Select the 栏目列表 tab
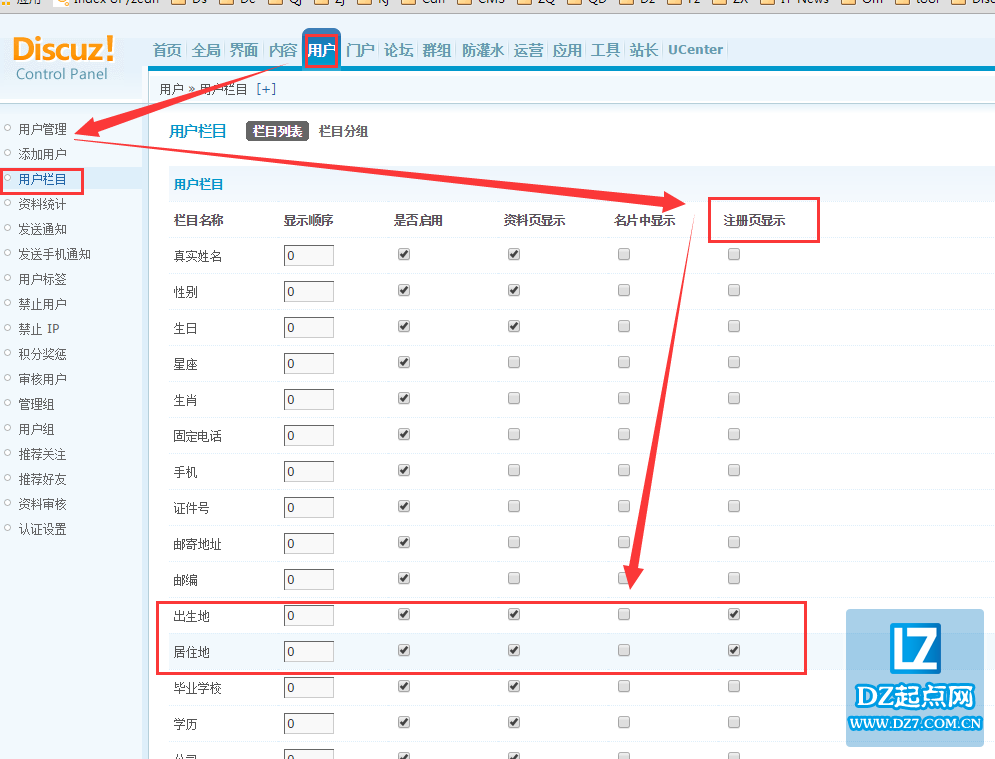The image size is (995, 759). [x=277, y=131]
